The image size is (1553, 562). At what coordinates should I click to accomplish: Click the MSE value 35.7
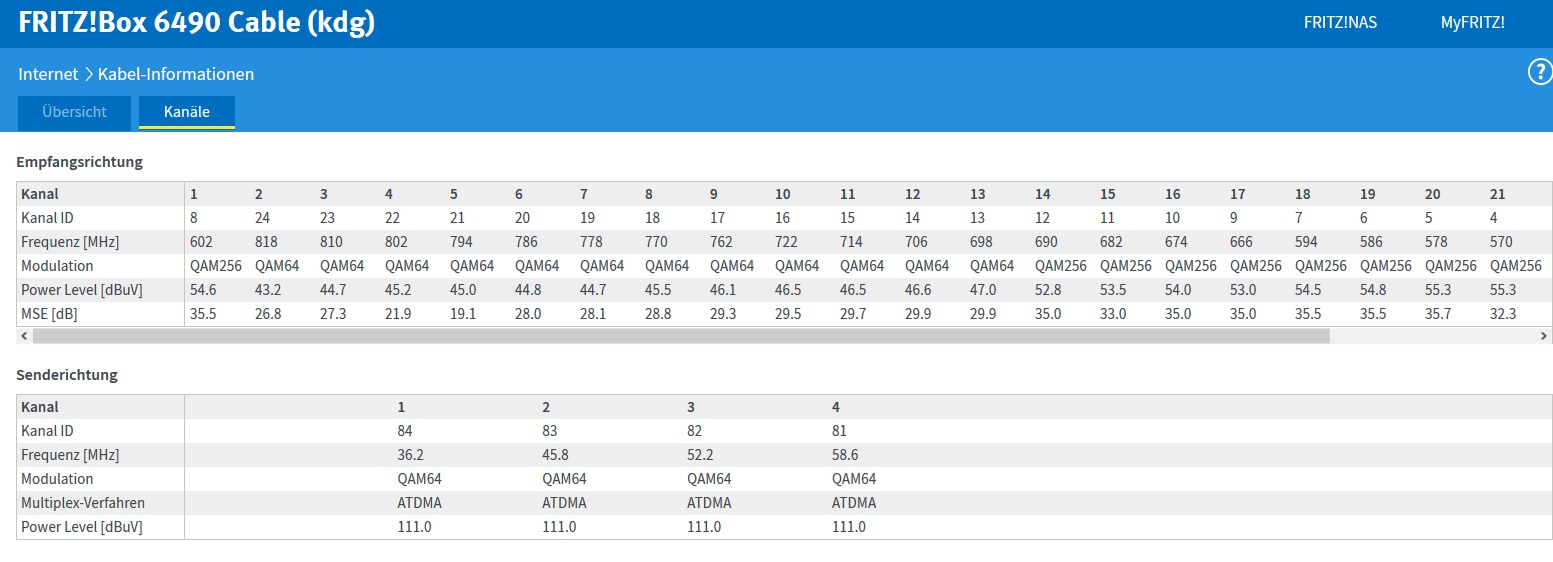(x=1438, y=314)
